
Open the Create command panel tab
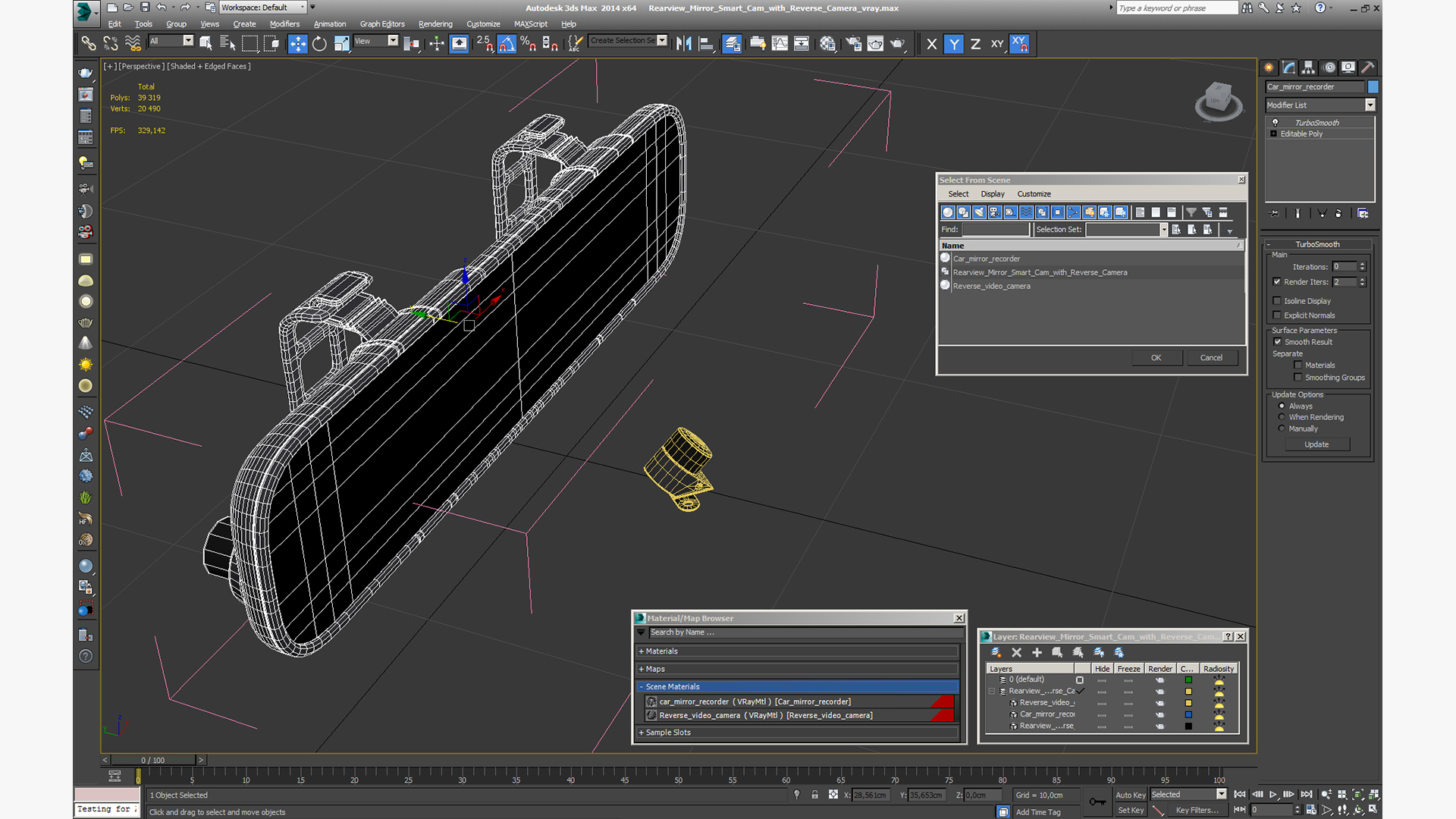tap(1269, 67)
